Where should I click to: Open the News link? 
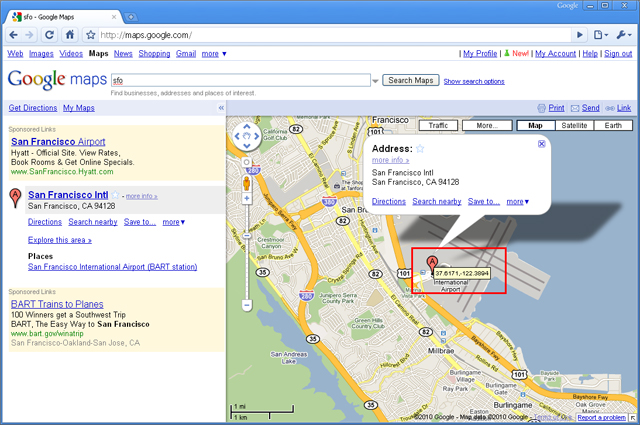pyautogui.click(x=123, y=53)
